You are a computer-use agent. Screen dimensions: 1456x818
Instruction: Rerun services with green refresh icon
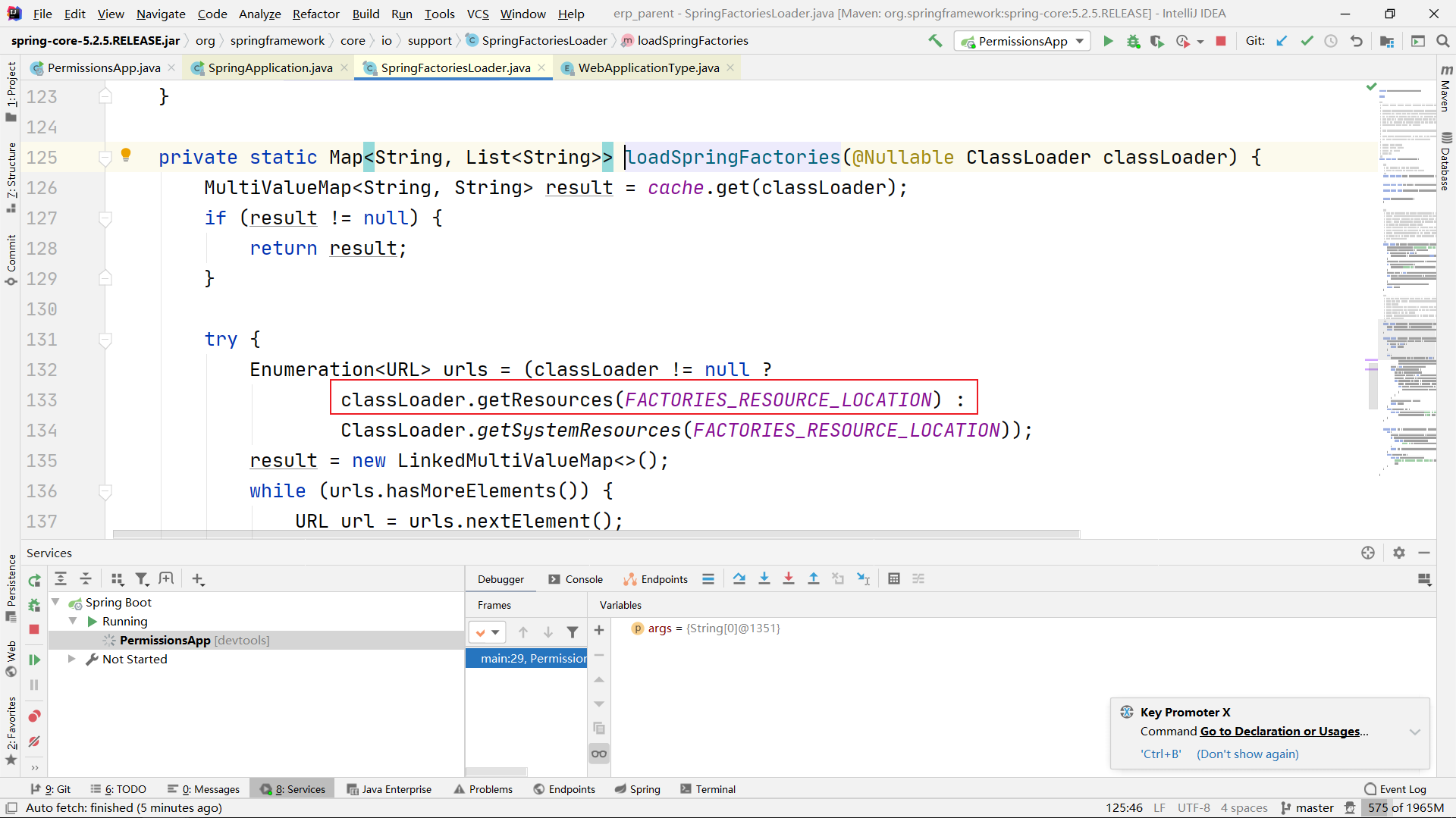coord(34,580)
